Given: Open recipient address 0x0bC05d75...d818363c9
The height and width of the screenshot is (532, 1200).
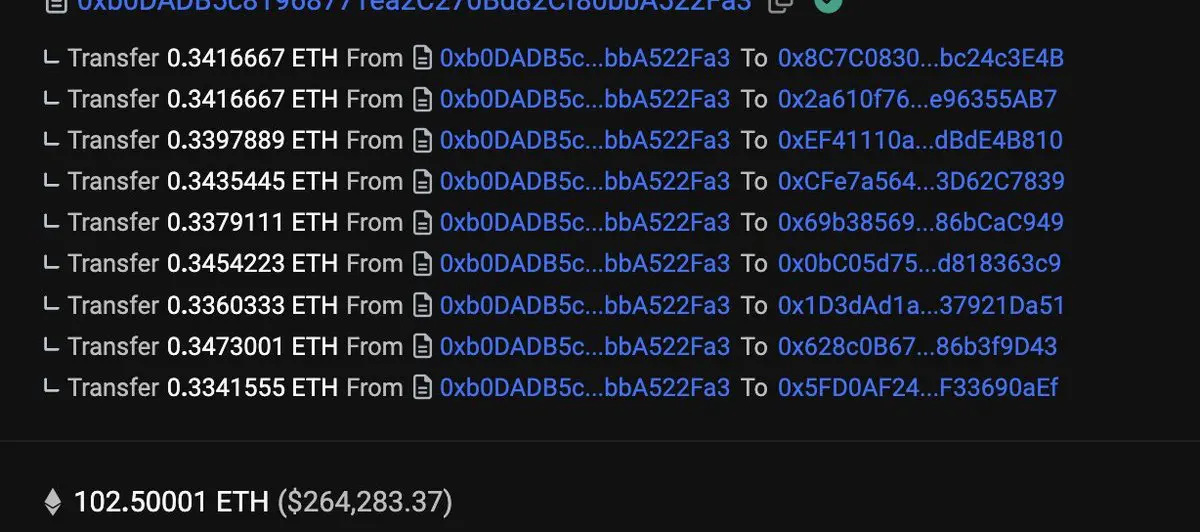Looking at the screenshot, I should 919,263.
